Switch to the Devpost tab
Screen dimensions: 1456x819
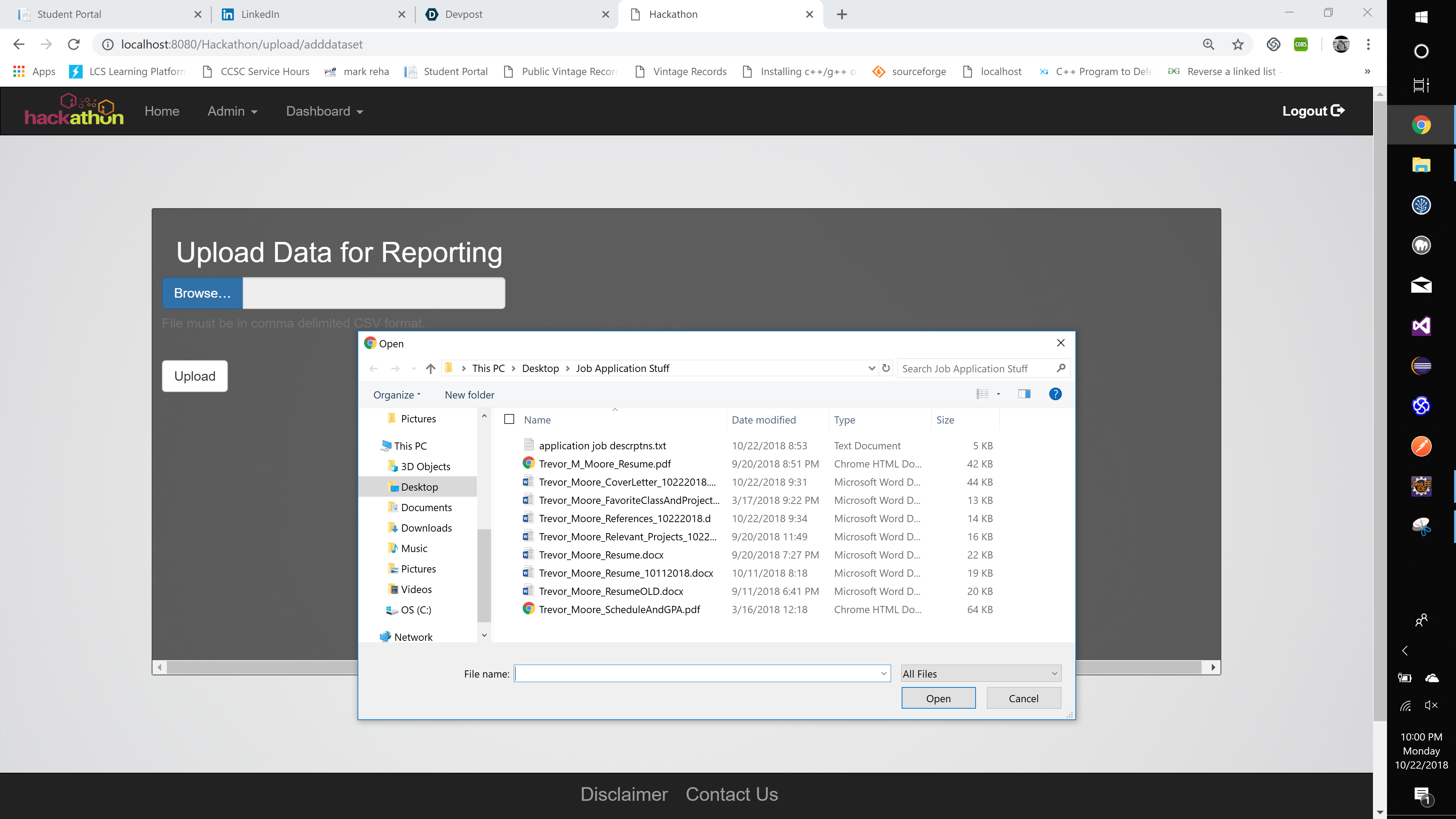tap(463, 14)
